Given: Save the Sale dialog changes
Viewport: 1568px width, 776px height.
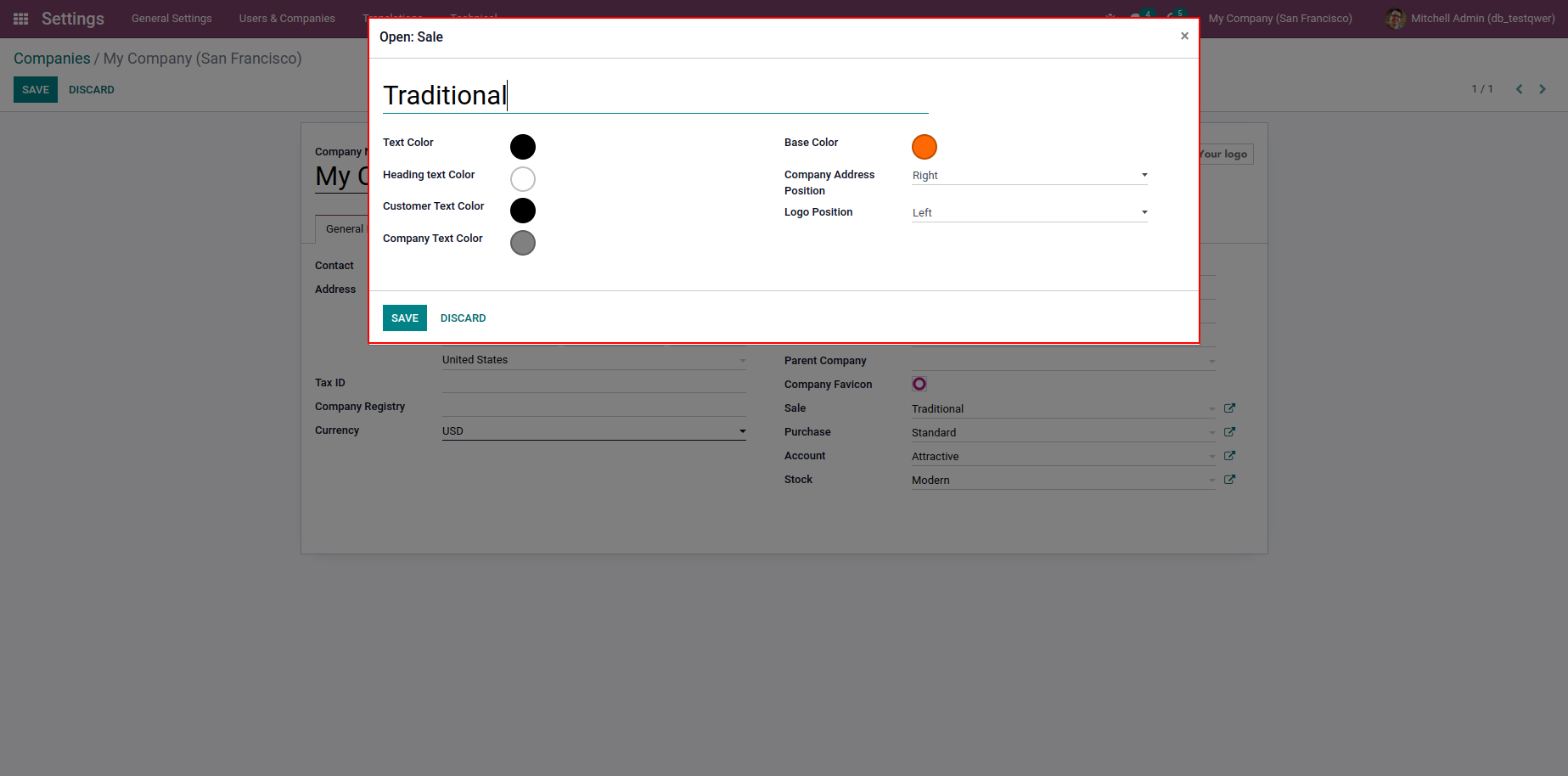Looking at the screenshot, I should coord(405,318).
